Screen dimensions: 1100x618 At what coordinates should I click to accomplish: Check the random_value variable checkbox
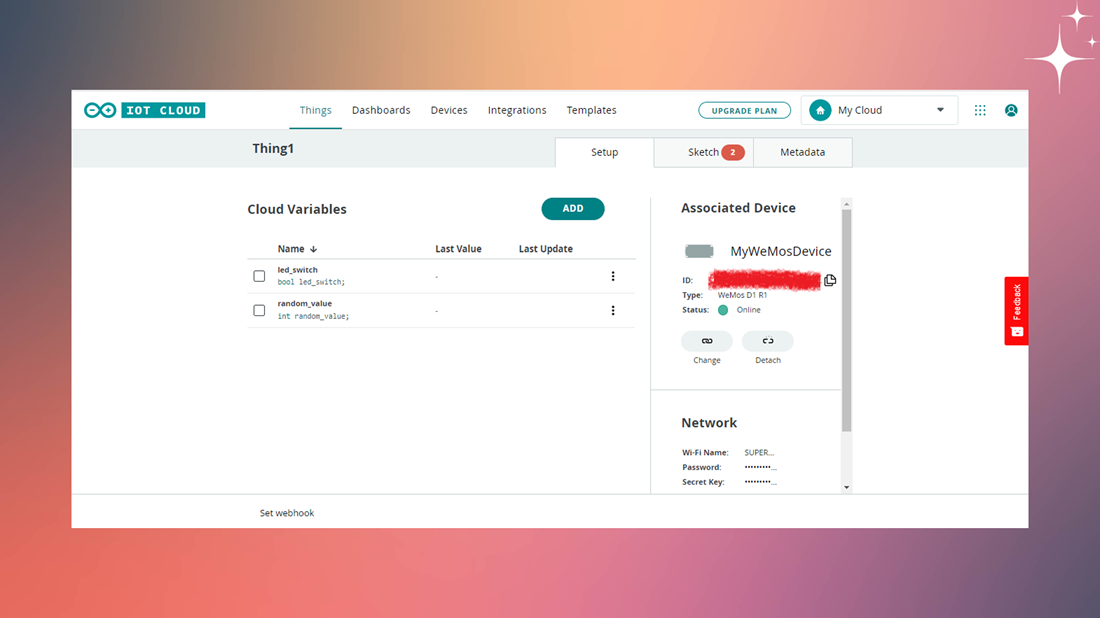259,310
